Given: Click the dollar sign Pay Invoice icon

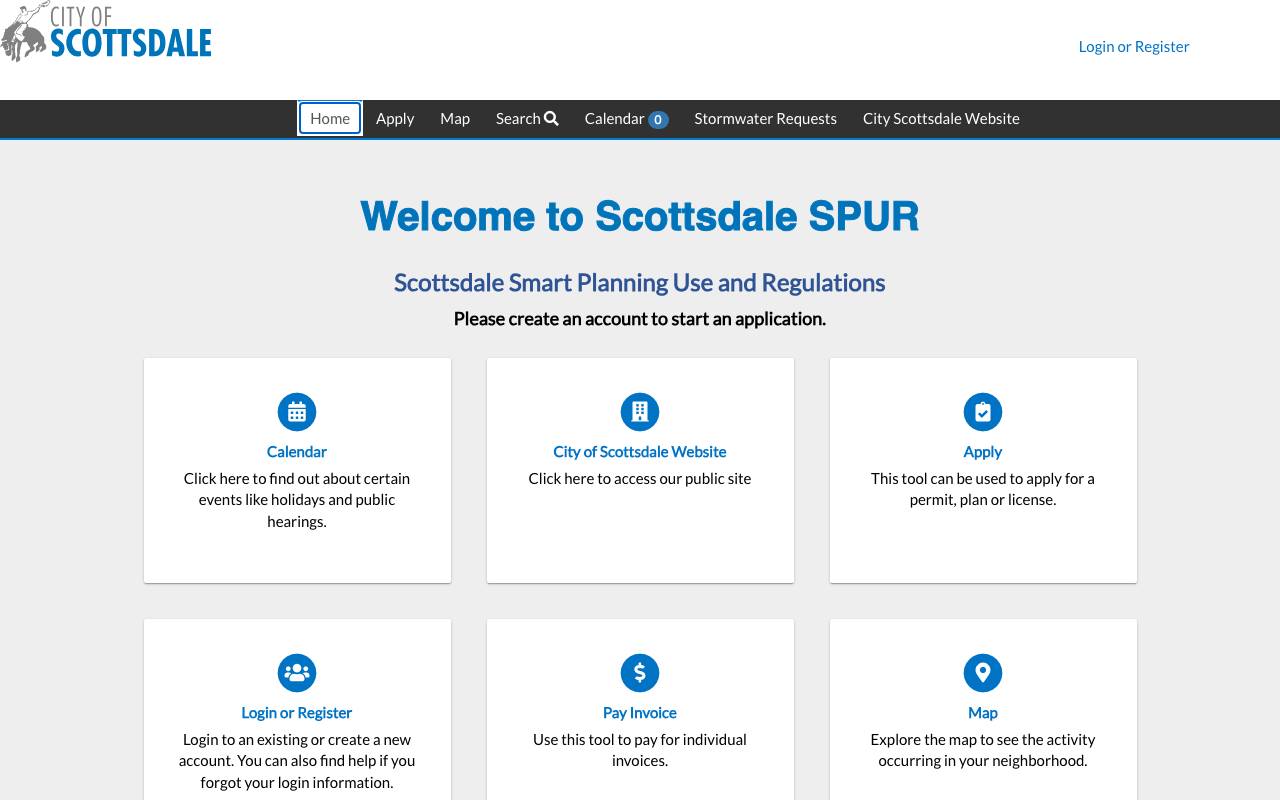Looking at the screenshot, I should pyautogui.click(x=640, y=673).
